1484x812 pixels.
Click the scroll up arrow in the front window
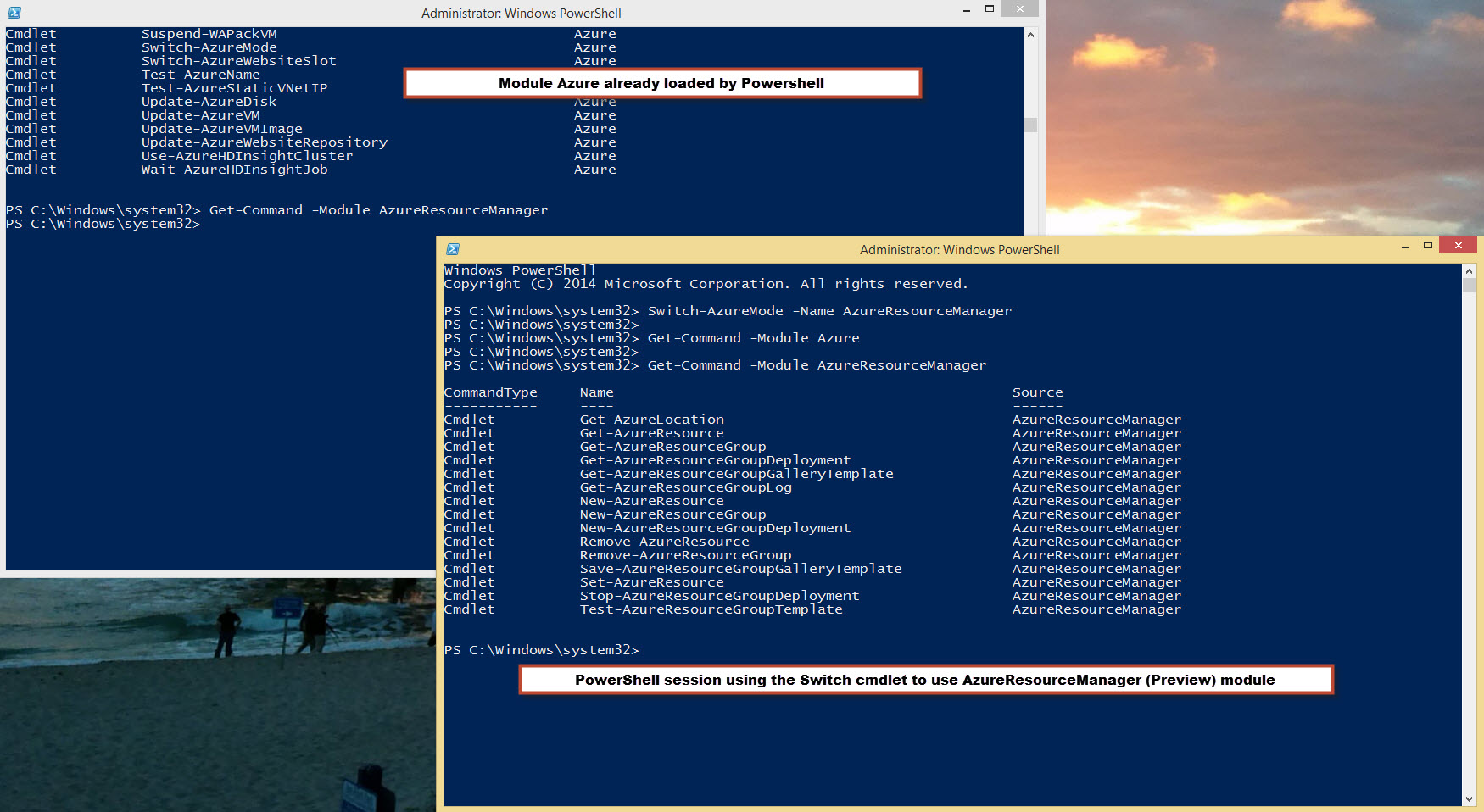1469,271
